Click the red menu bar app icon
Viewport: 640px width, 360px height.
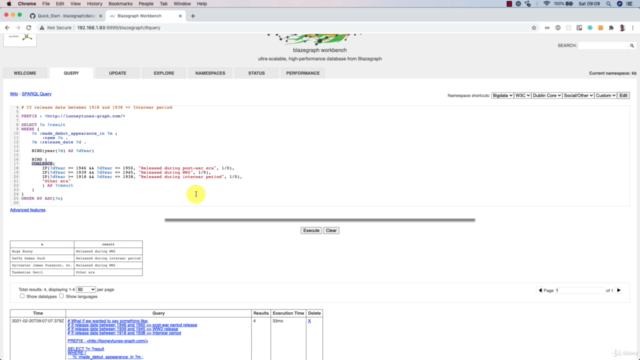pos(509,4)
